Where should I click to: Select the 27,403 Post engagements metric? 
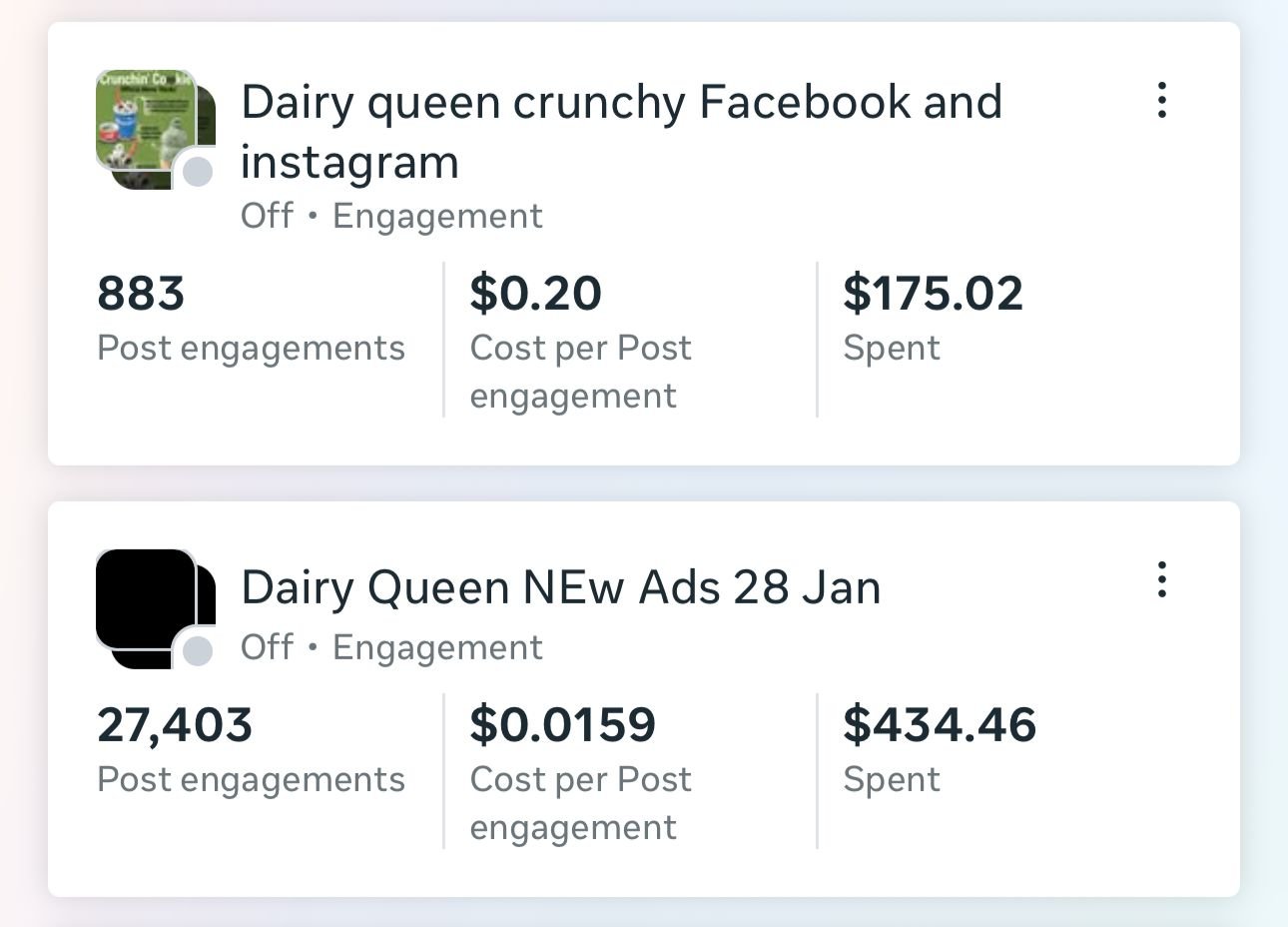(175, 725)
